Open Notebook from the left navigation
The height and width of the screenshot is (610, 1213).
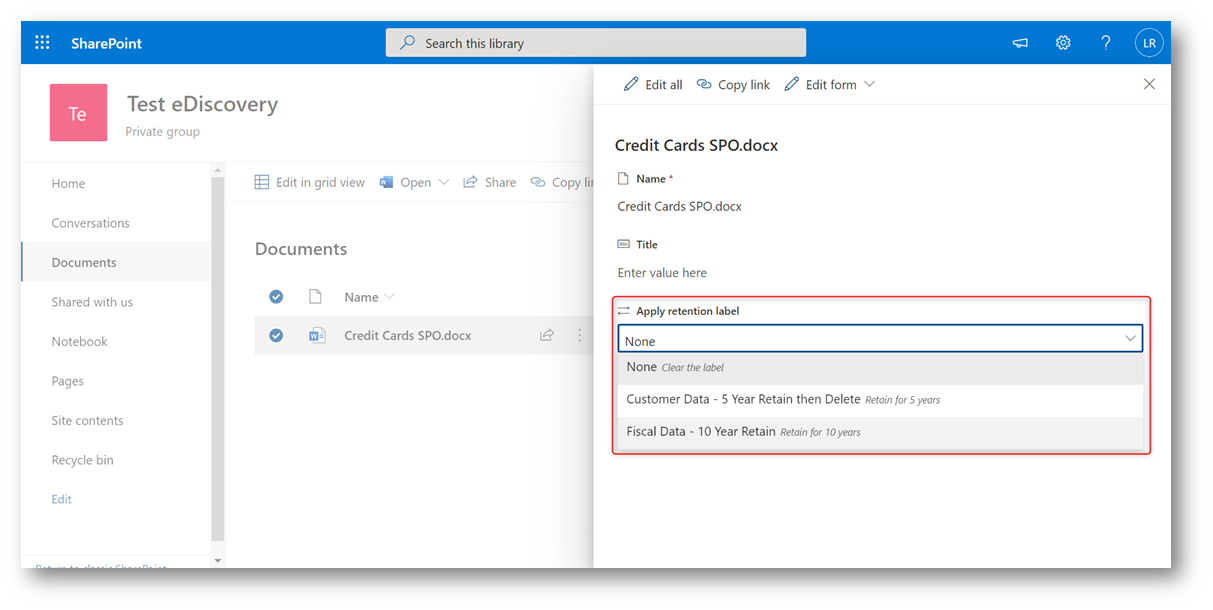point(79,342)
